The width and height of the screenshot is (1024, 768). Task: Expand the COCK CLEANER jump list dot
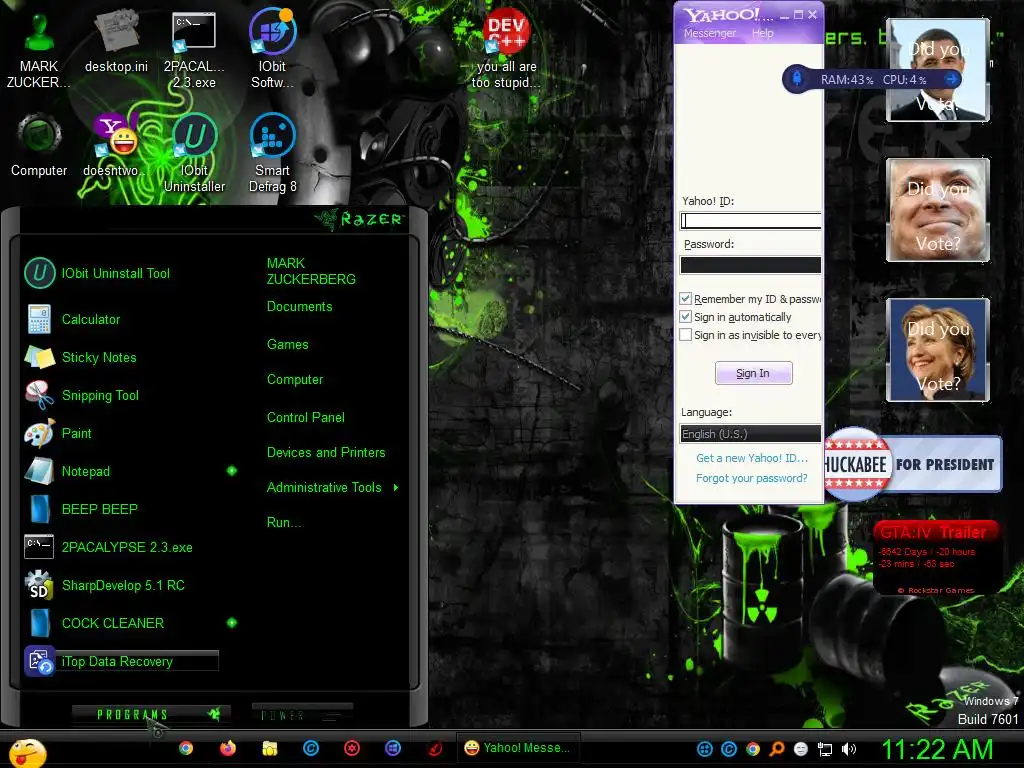tap(232, 623)
